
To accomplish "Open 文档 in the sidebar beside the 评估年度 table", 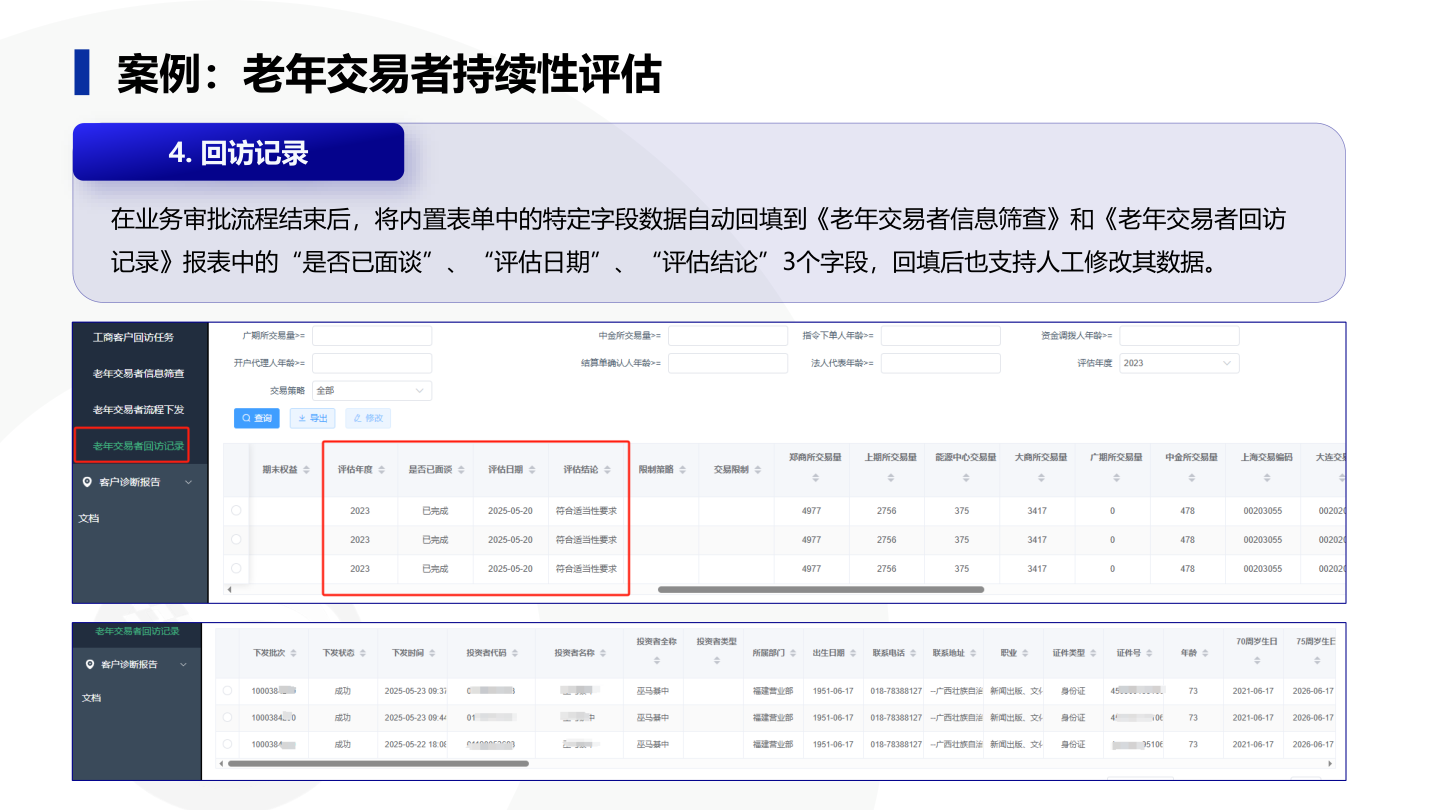I will coord(89,518).
